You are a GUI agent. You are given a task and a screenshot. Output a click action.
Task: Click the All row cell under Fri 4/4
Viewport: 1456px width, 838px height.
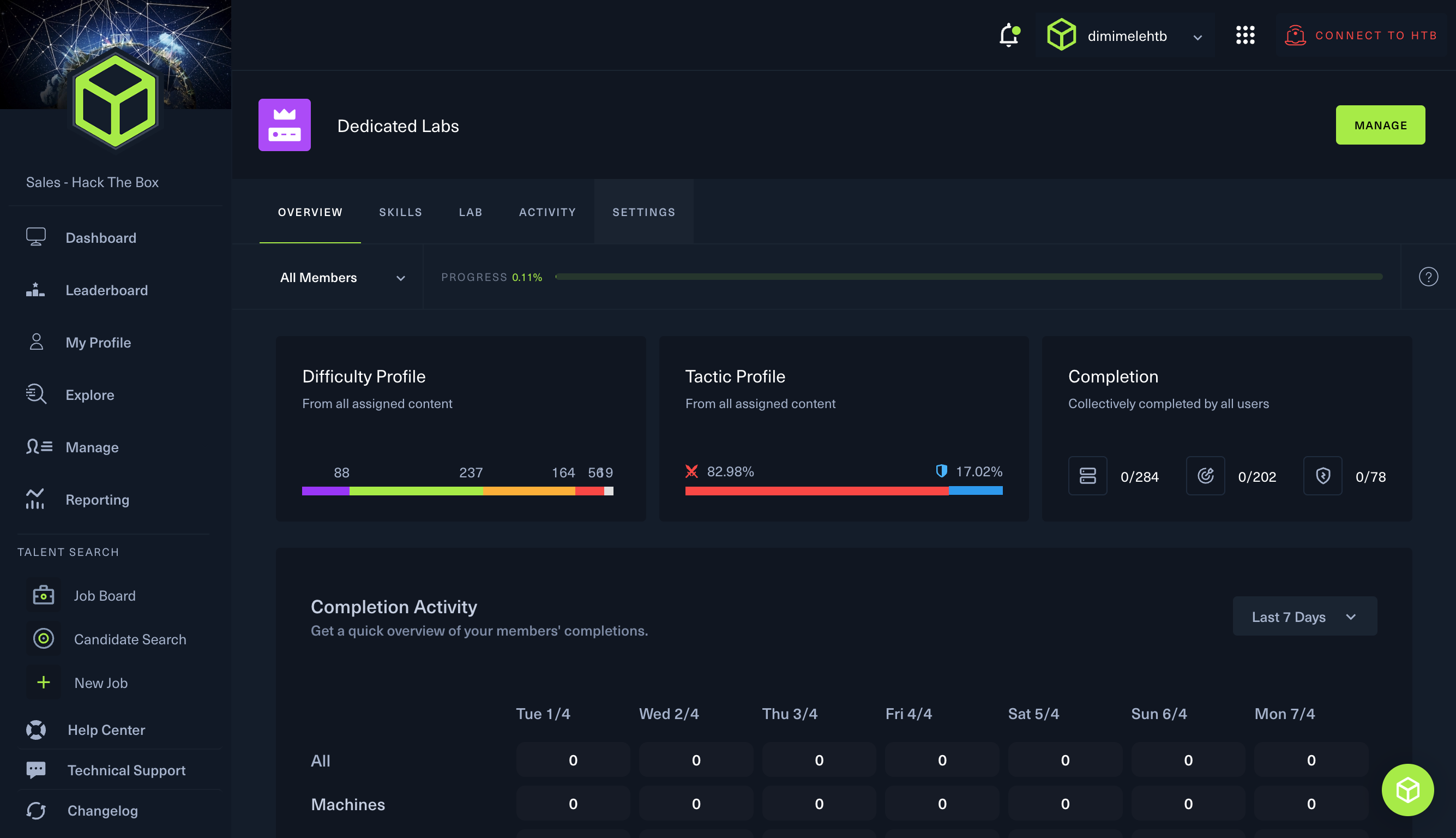tap(942, 760)
